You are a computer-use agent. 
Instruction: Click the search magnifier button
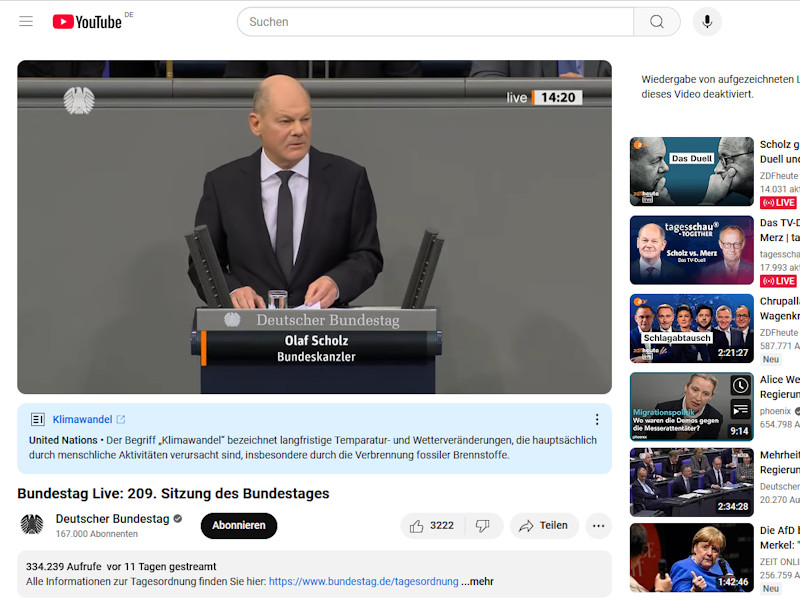(657, 21)
